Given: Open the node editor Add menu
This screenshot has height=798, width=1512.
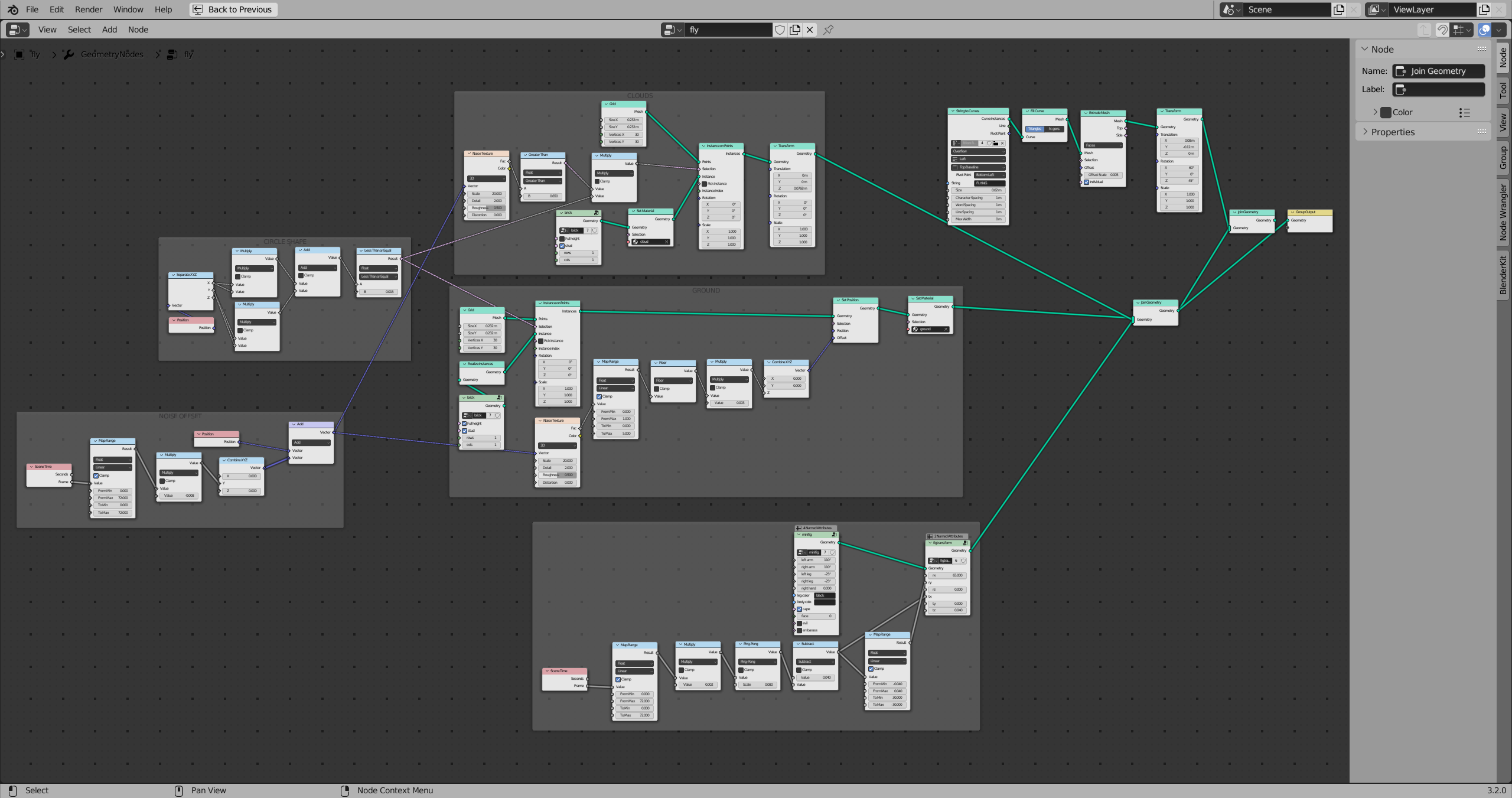Looking at the screenshot, I should pyautogui.click(x=109, y=30).
